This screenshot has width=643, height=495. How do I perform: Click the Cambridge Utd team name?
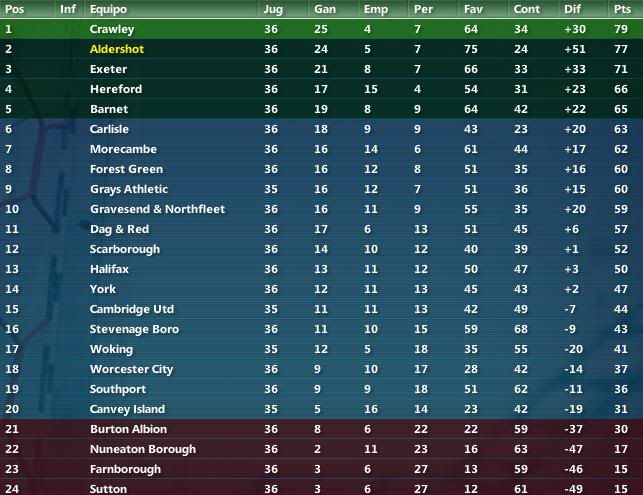coord(132,309)
